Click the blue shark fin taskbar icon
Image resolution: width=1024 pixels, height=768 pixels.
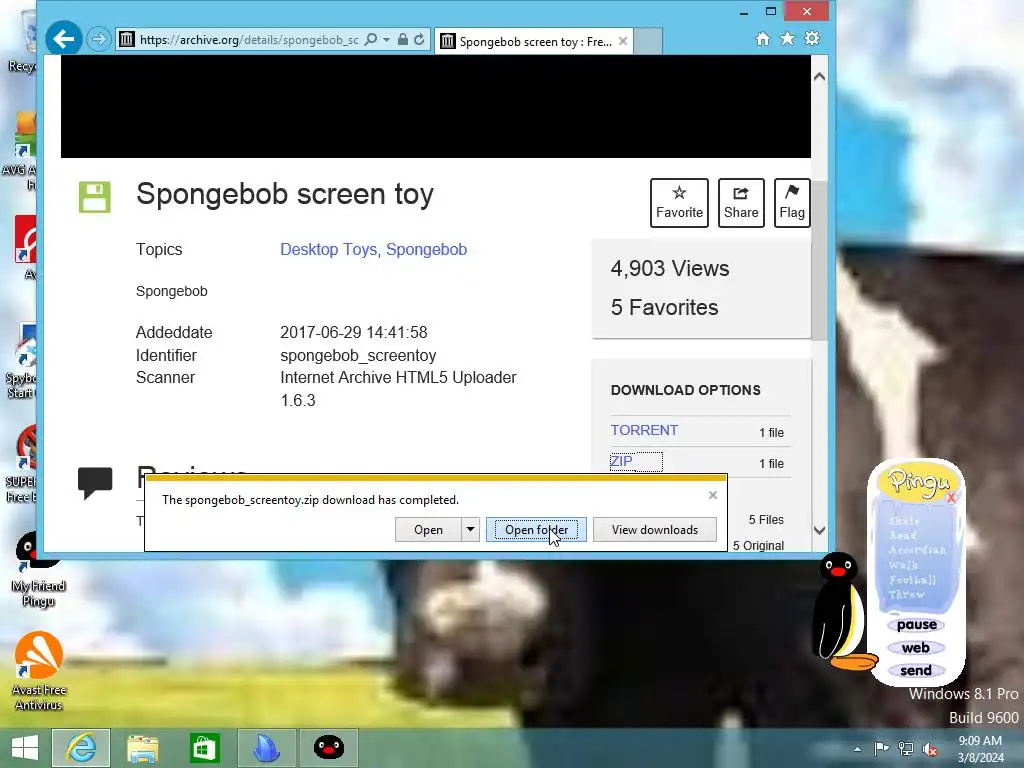[x=266, y=748]
